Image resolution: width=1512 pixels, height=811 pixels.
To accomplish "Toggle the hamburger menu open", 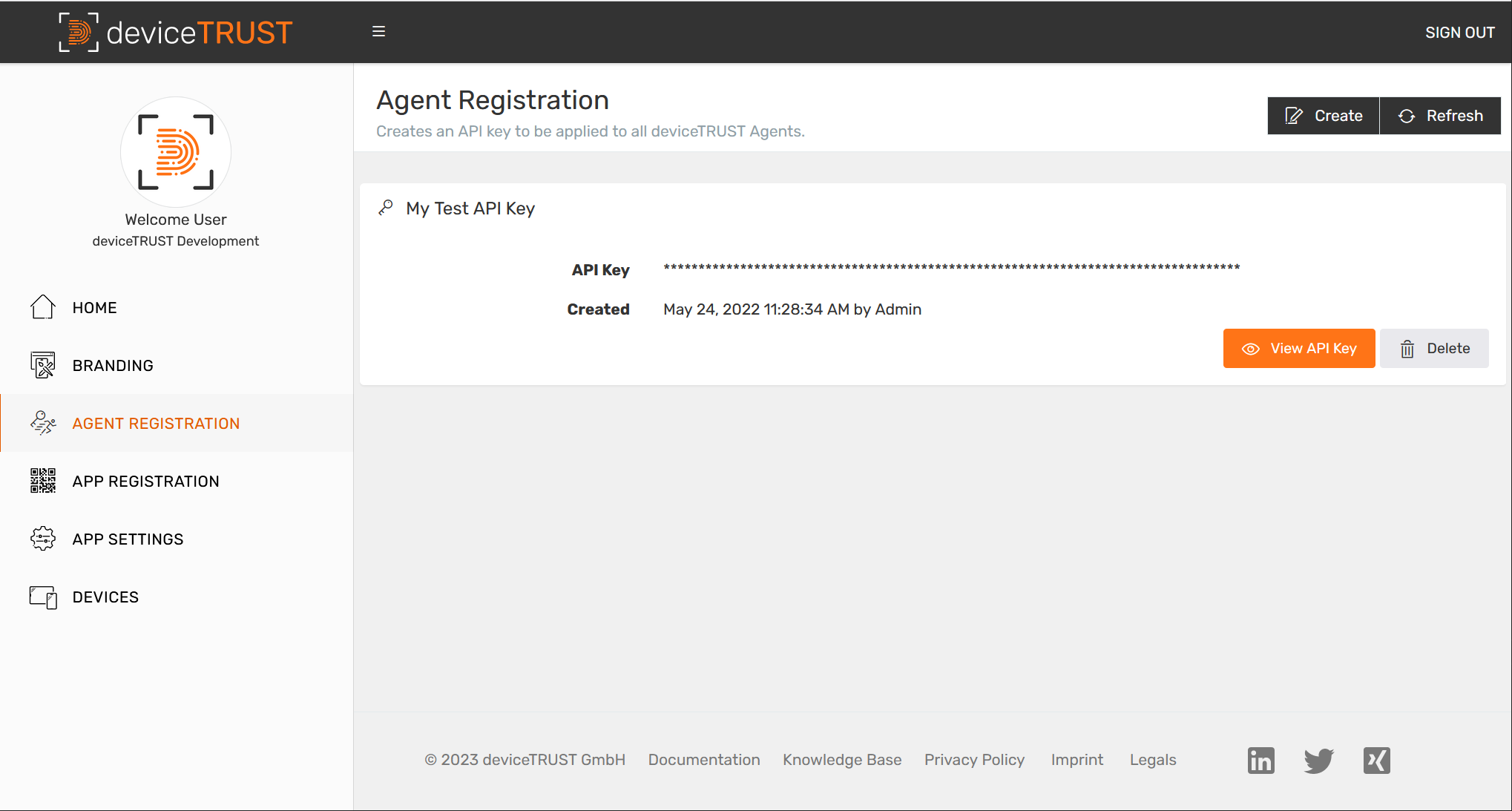I will (379, 31).
